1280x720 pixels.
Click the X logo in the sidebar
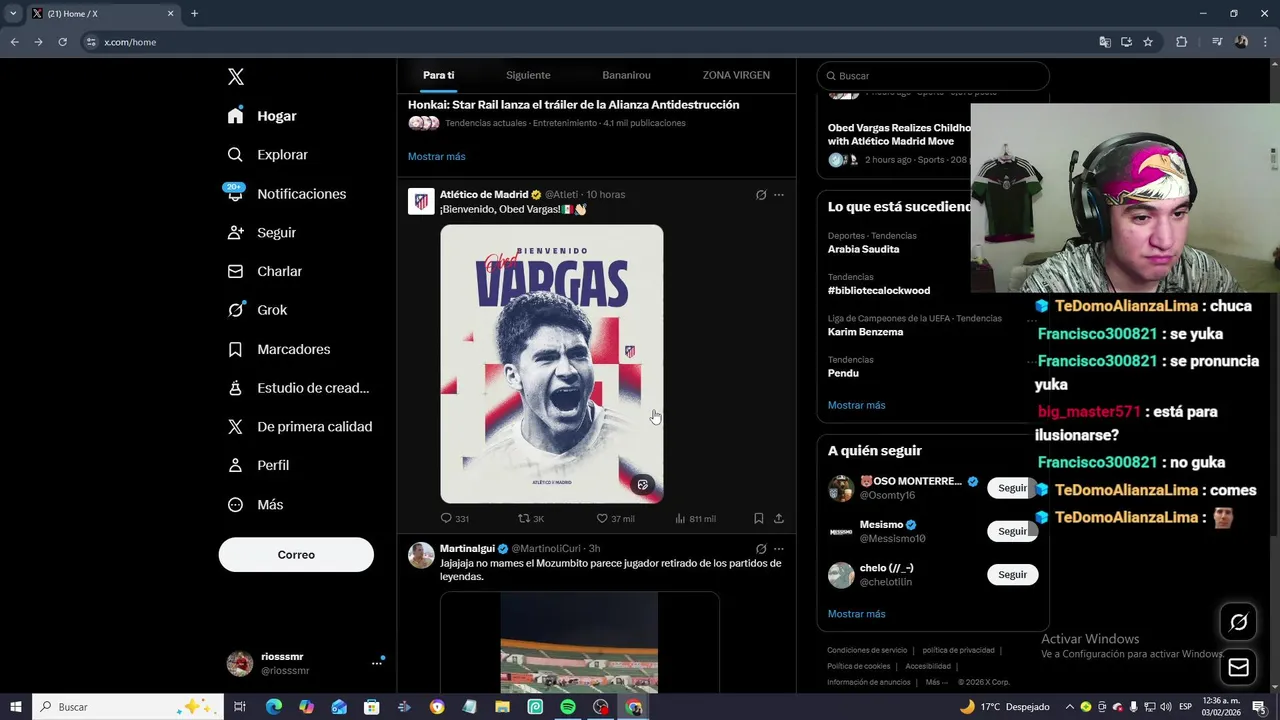pyautogui.click(x=235, y=77)
